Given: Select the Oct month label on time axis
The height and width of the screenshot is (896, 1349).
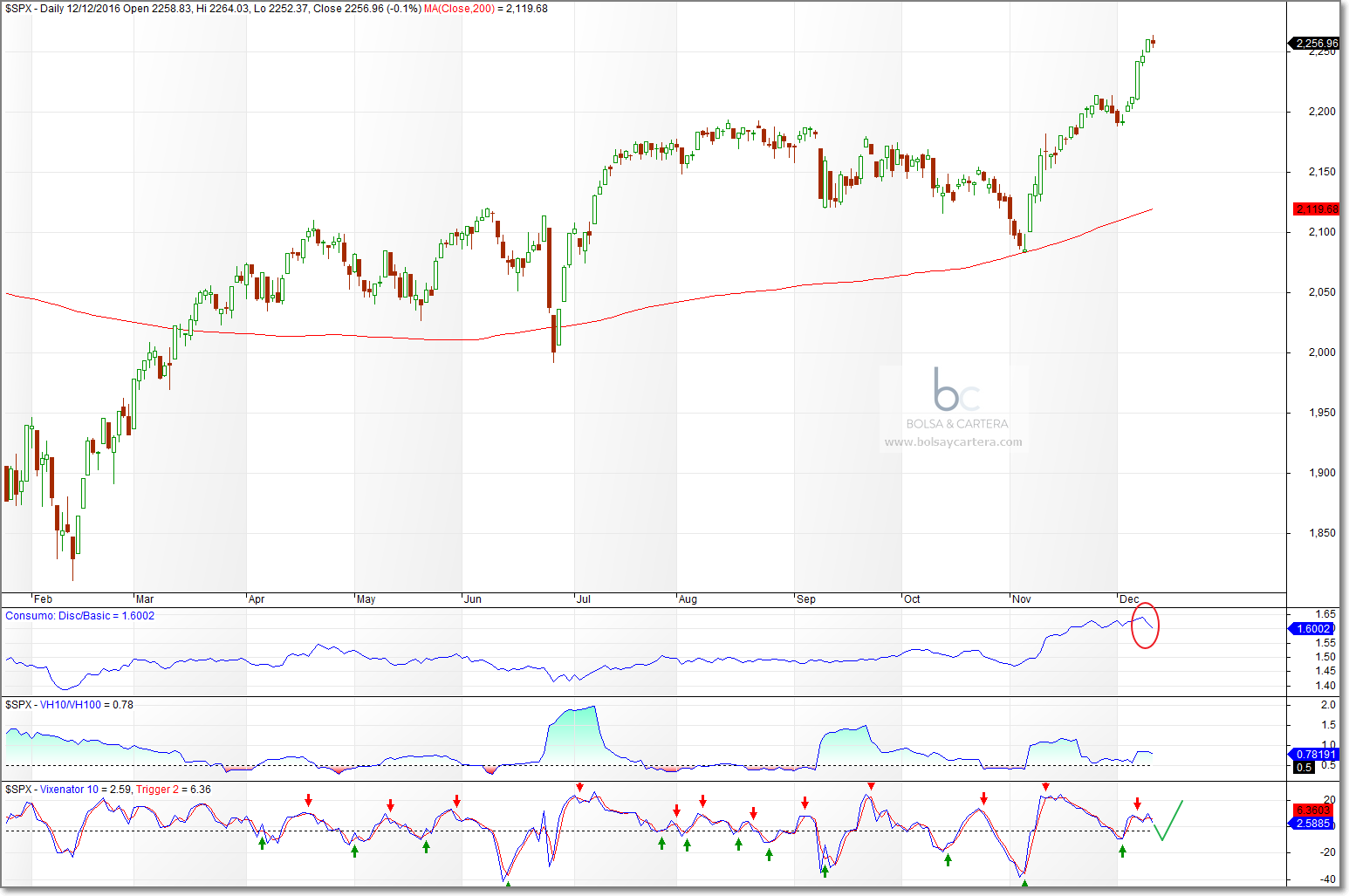Looking at the screenshot, I should pyautogui.click(x=912, y=599).
